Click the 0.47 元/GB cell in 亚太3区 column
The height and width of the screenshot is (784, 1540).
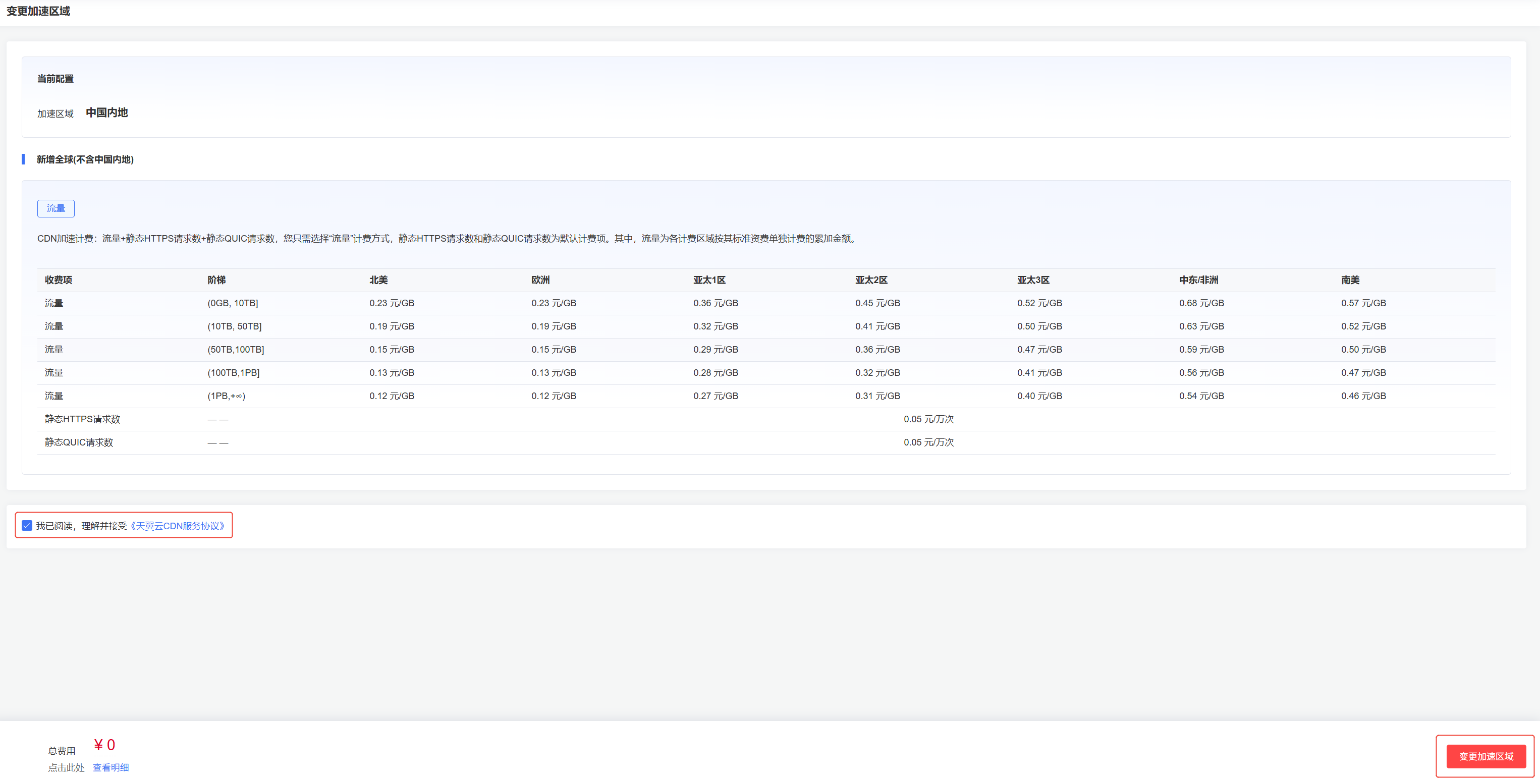1039,350
